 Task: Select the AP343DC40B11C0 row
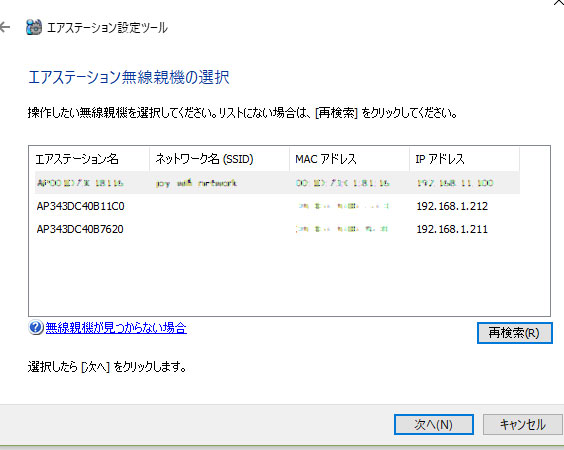277,206
